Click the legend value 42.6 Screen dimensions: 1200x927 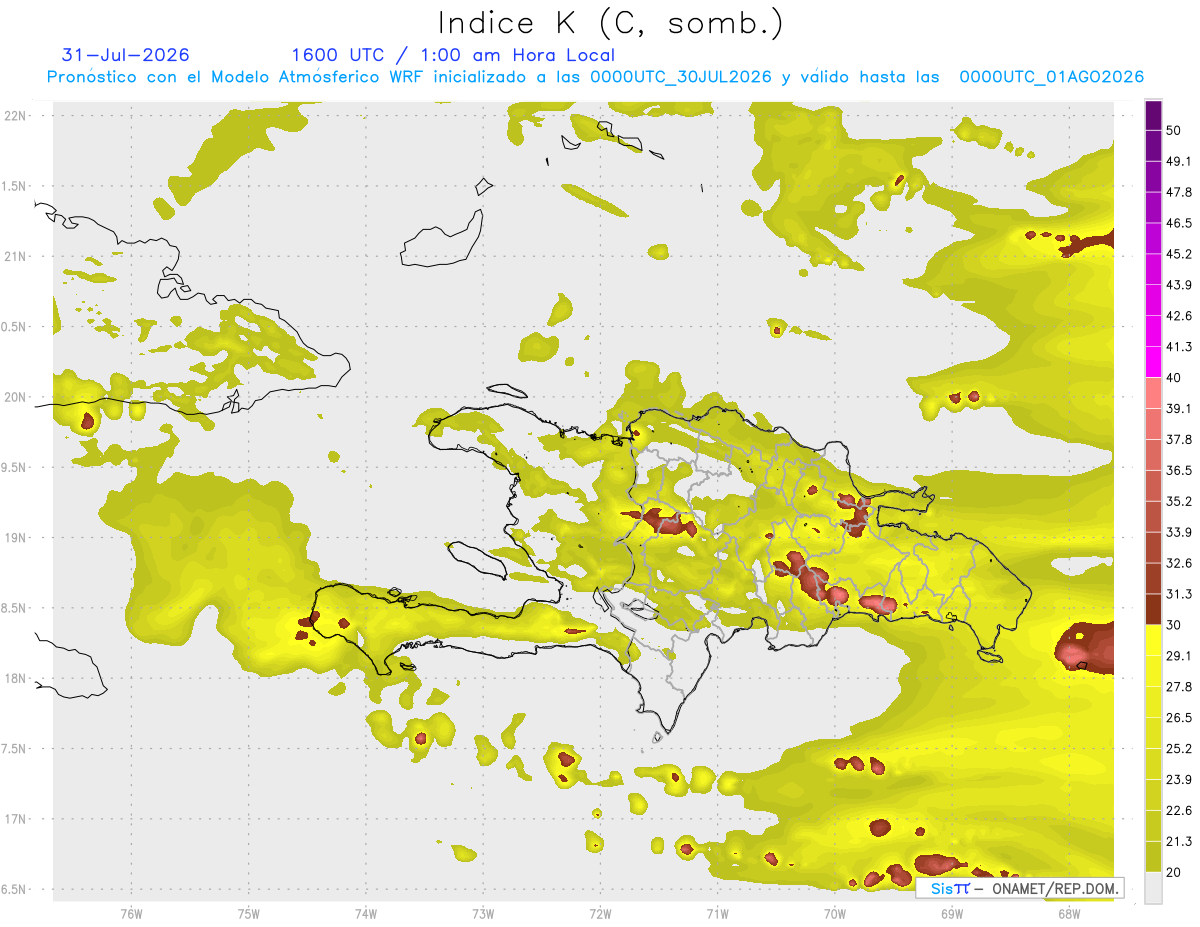(x=1179, y=316)
